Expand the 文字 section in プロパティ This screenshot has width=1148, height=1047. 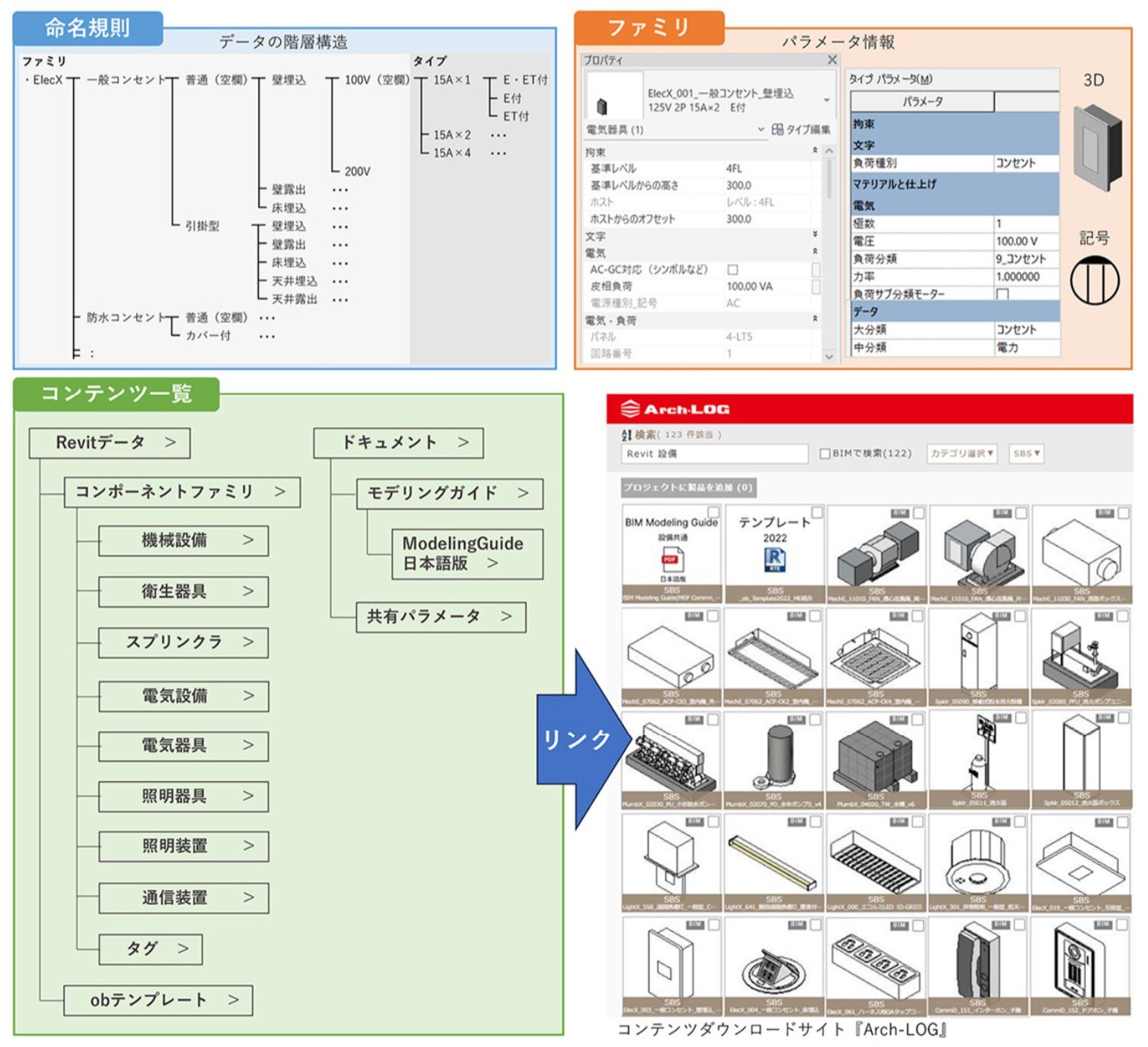[x=815, y=236]
